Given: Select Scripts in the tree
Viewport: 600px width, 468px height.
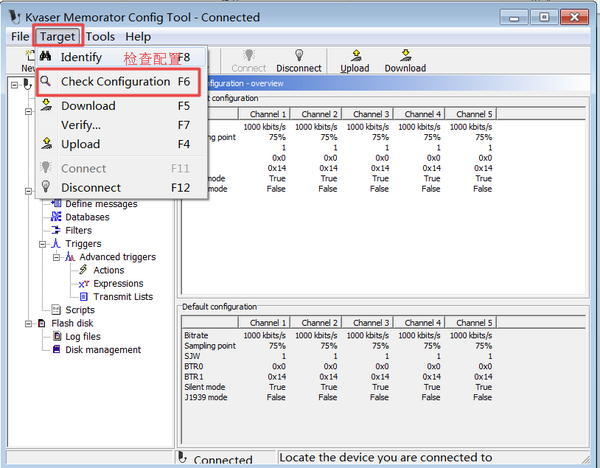Looking at the screenshot, I should pos(80,310).
